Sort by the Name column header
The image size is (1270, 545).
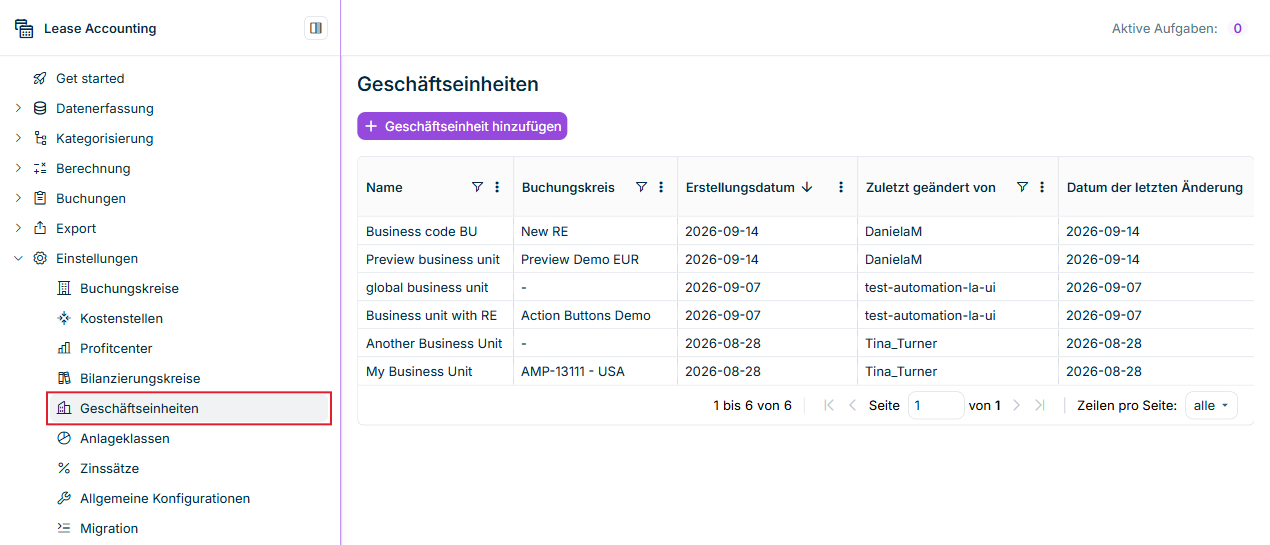coord(384,187)
